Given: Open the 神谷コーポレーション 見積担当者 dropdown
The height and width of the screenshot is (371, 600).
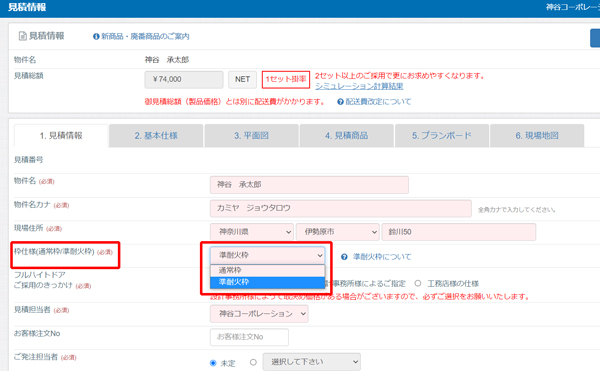Looking at the screenshot, I should coord(259,314).
